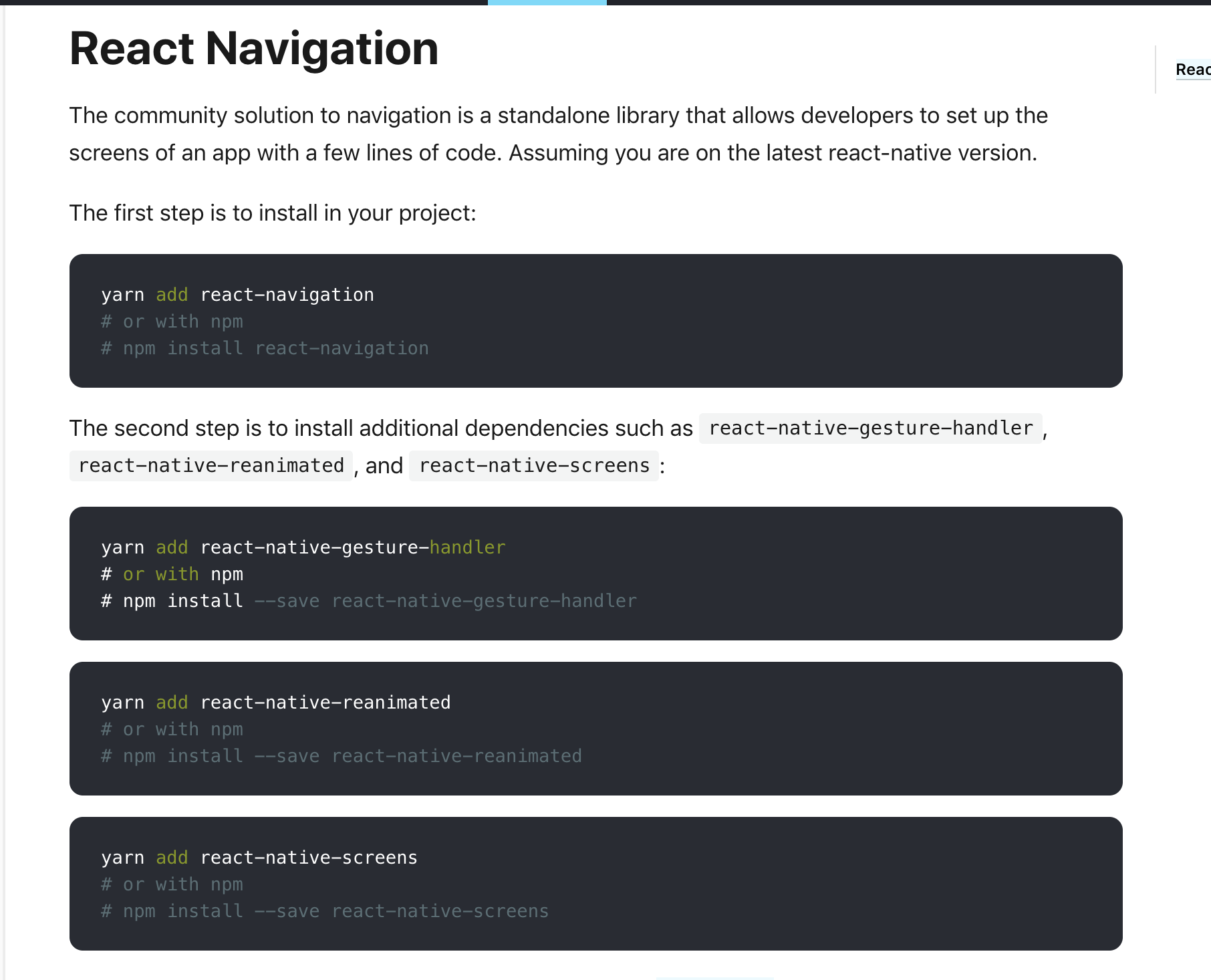
Task: Click the yarn add react-native-gesture-handler code line
Action: coord(303,547)
